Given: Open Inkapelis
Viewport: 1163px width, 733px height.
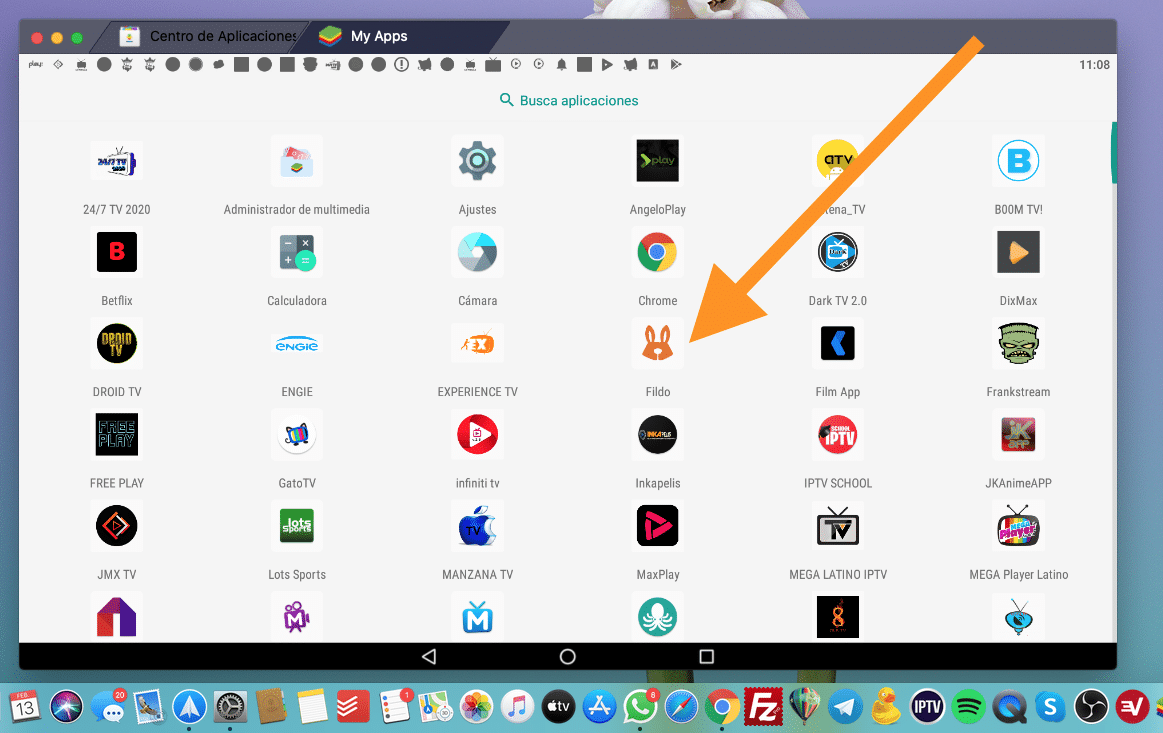Looking at the screenshot, I should pos(657,434).
